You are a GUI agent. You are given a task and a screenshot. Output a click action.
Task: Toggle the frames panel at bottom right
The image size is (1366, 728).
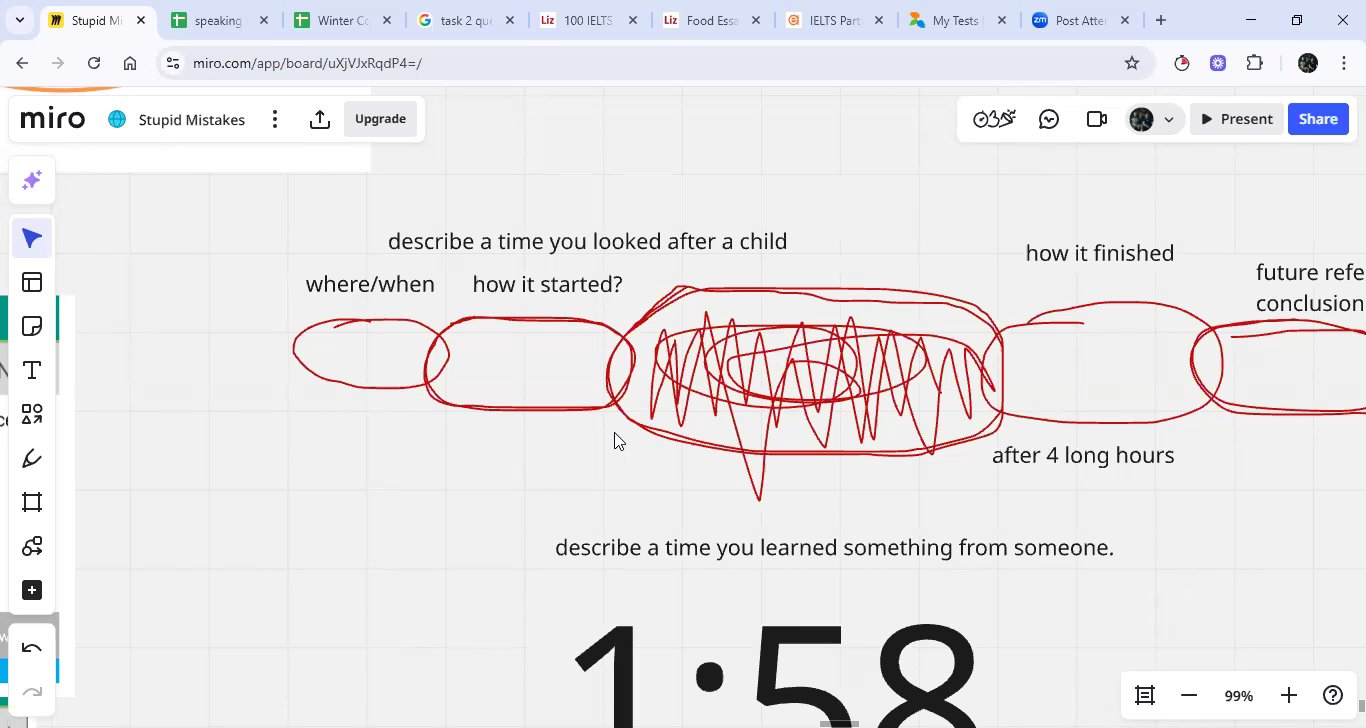(1145, 695)
